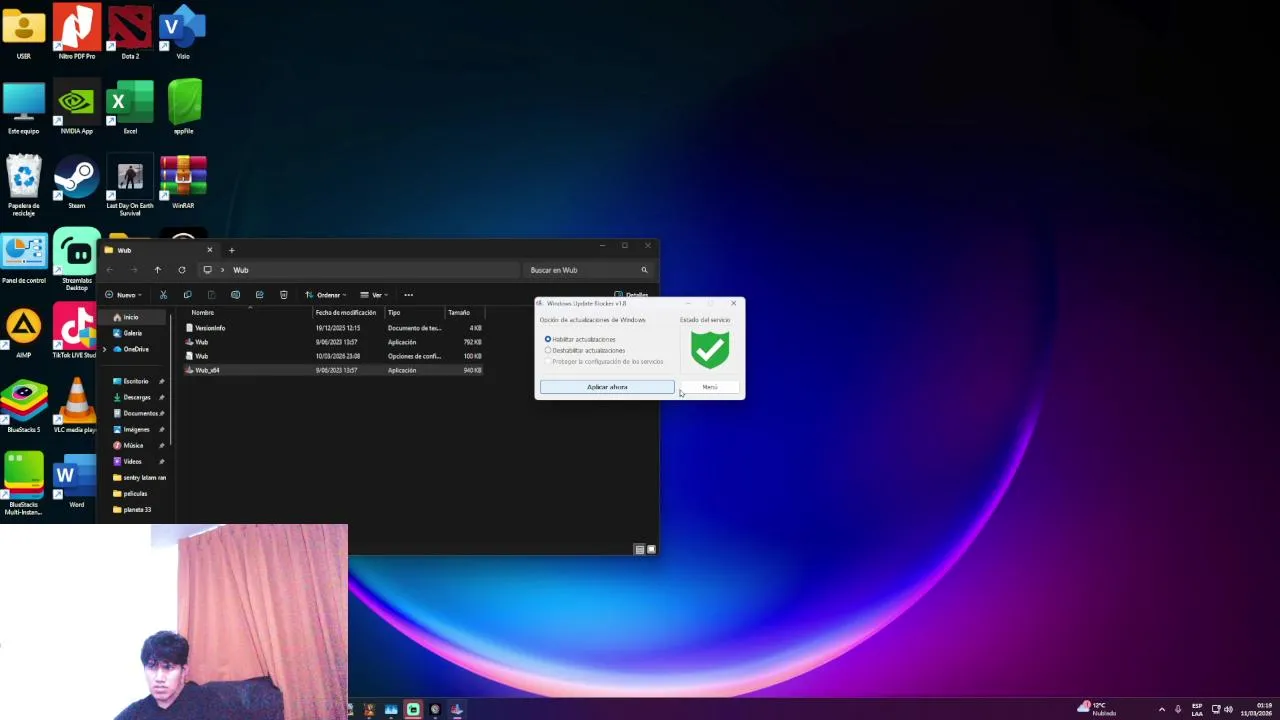Image resolution: width=1280 pixels, height=720 pixels.
Task: Show hidden icons in system tray
Action: (x=1161, y=709)
